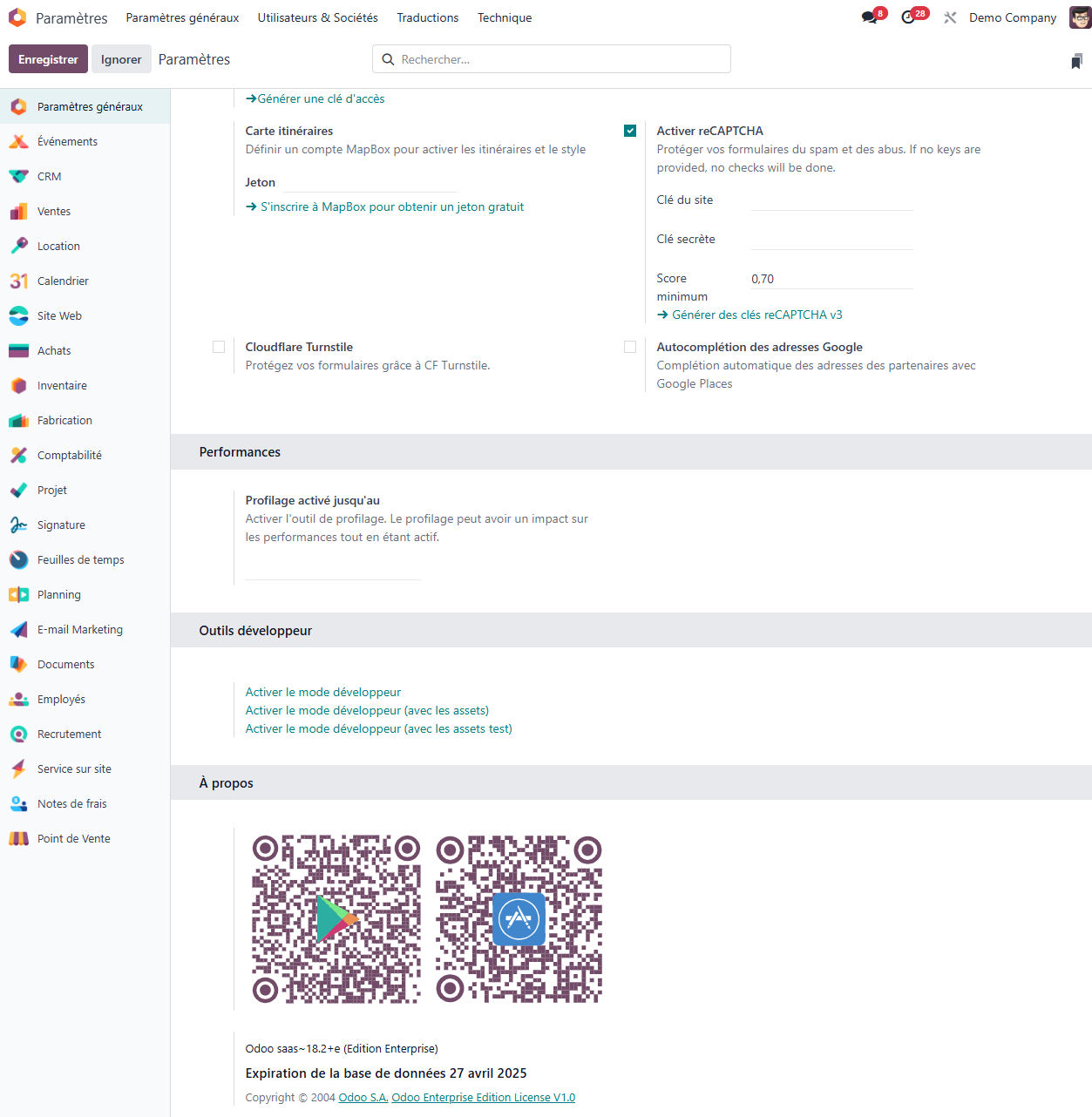1092x1117 pixels.
Task: Click the Service sur site sidebar icon
Action: tap(19, 768)
